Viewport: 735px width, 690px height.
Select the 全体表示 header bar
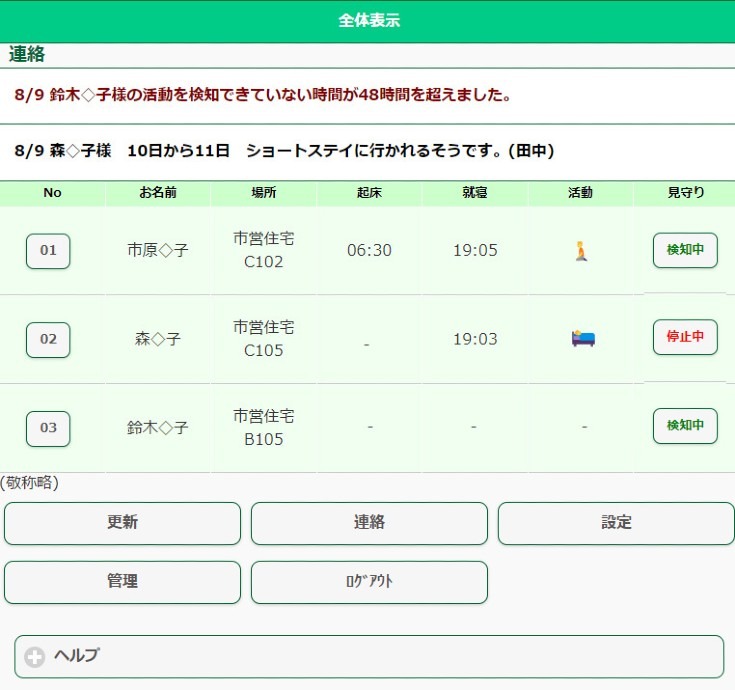[x=368, y=21]
